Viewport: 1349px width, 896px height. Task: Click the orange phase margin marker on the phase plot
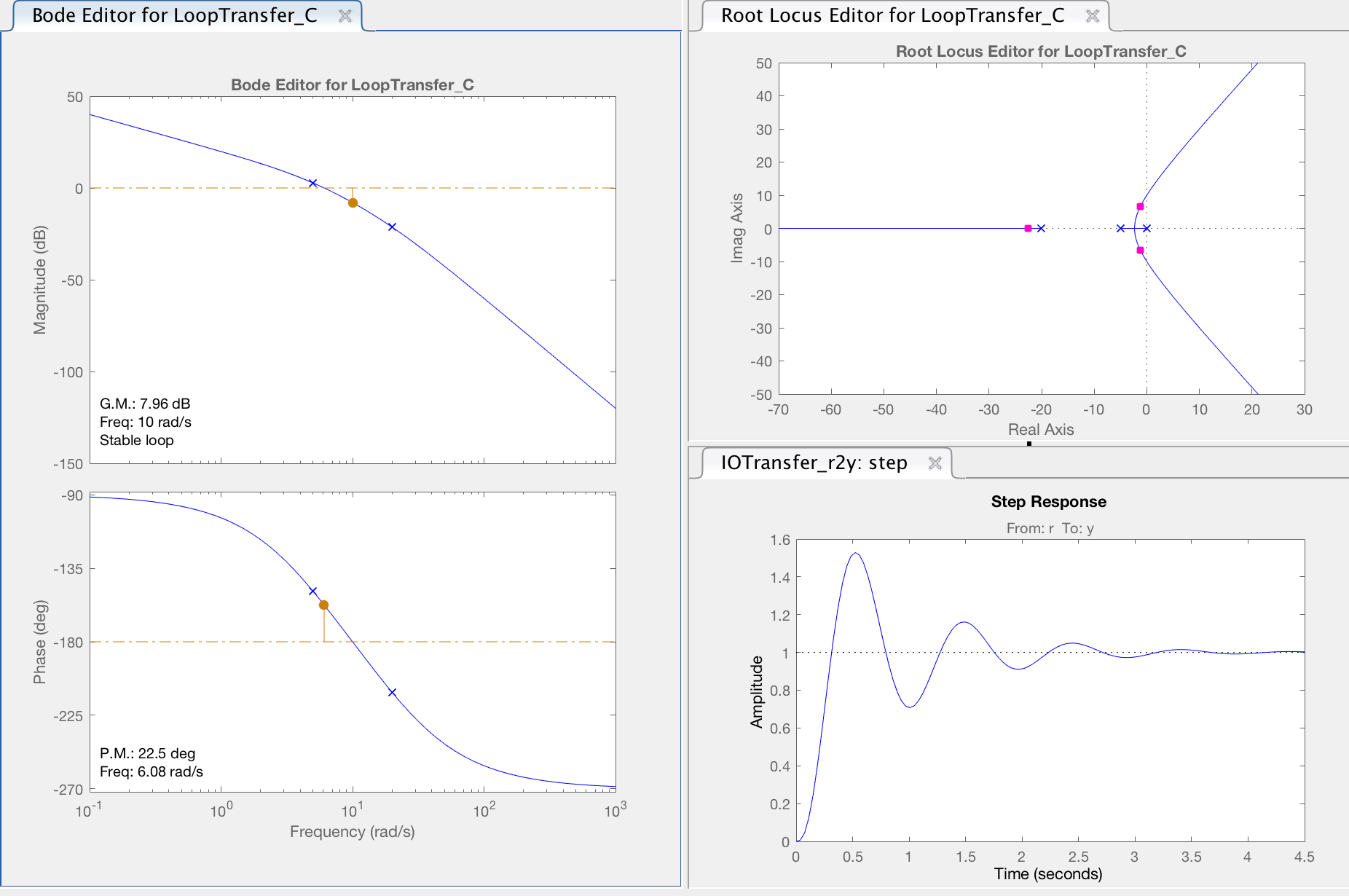click(x=323, y=603)
